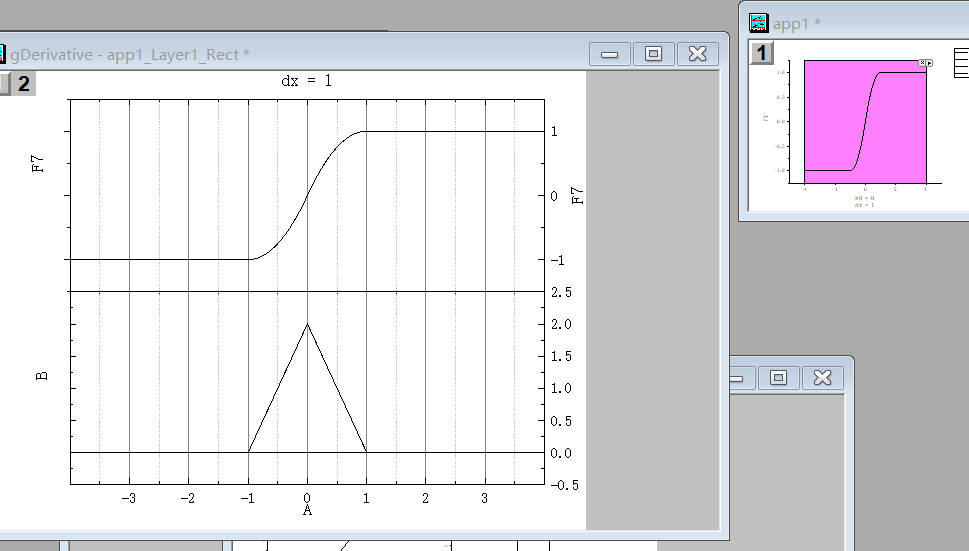Click the -0.5 tick label on right axis
The image size is (969, 551).
click(564, 486)
